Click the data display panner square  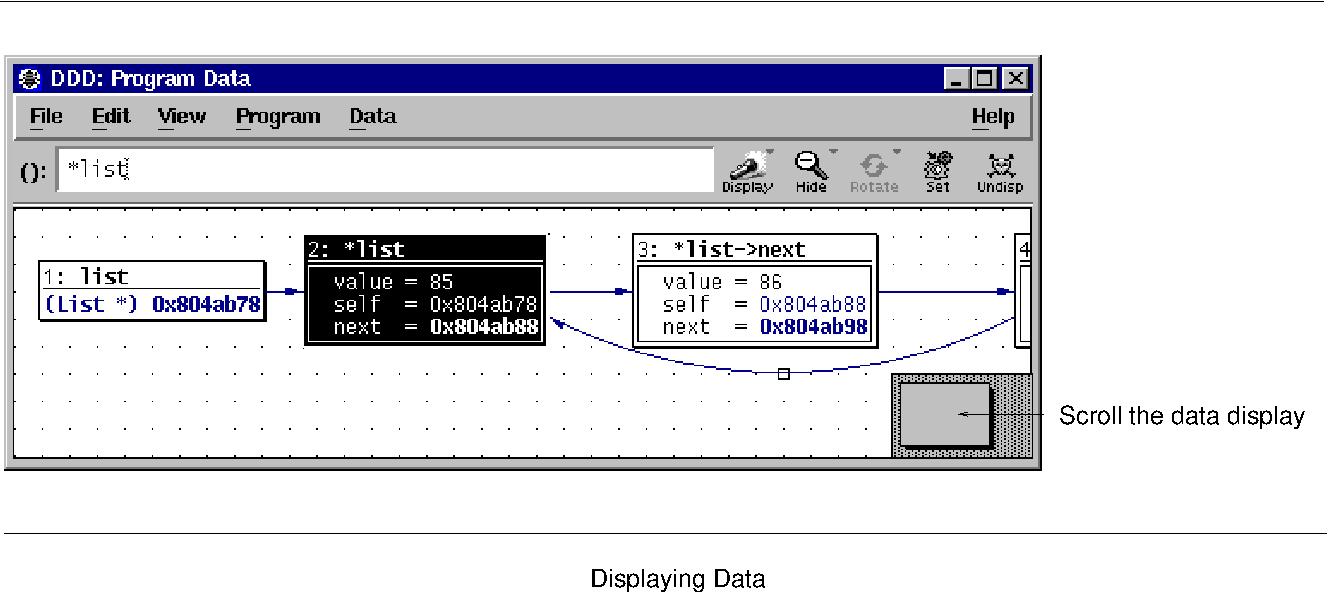[944, 414]
